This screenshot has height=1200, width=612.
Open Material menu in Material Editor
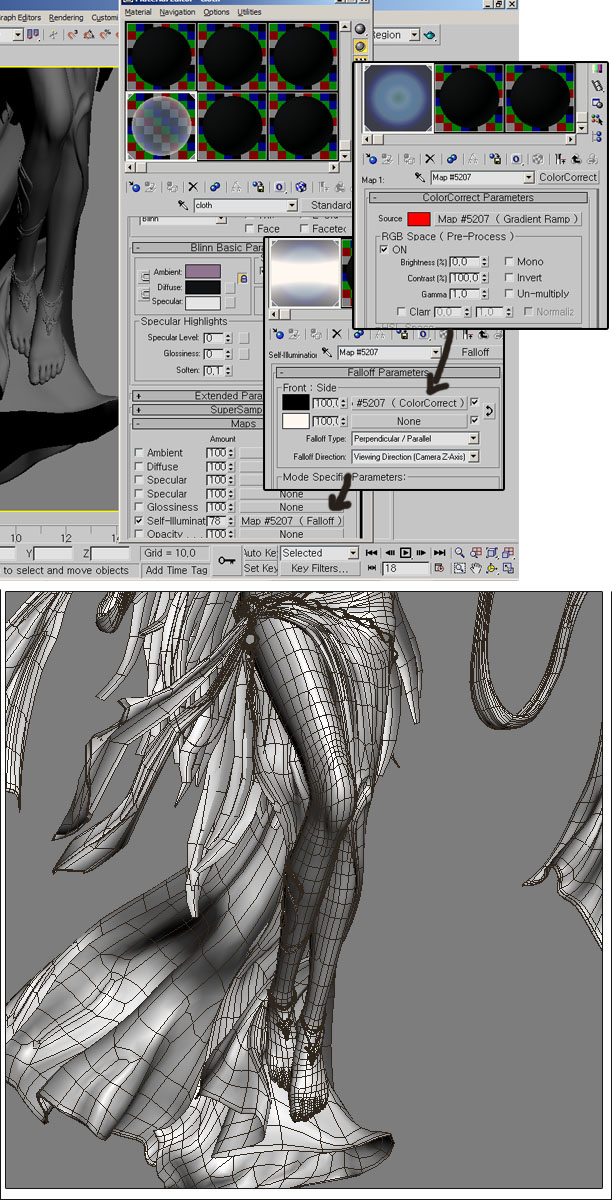[138, 12]
